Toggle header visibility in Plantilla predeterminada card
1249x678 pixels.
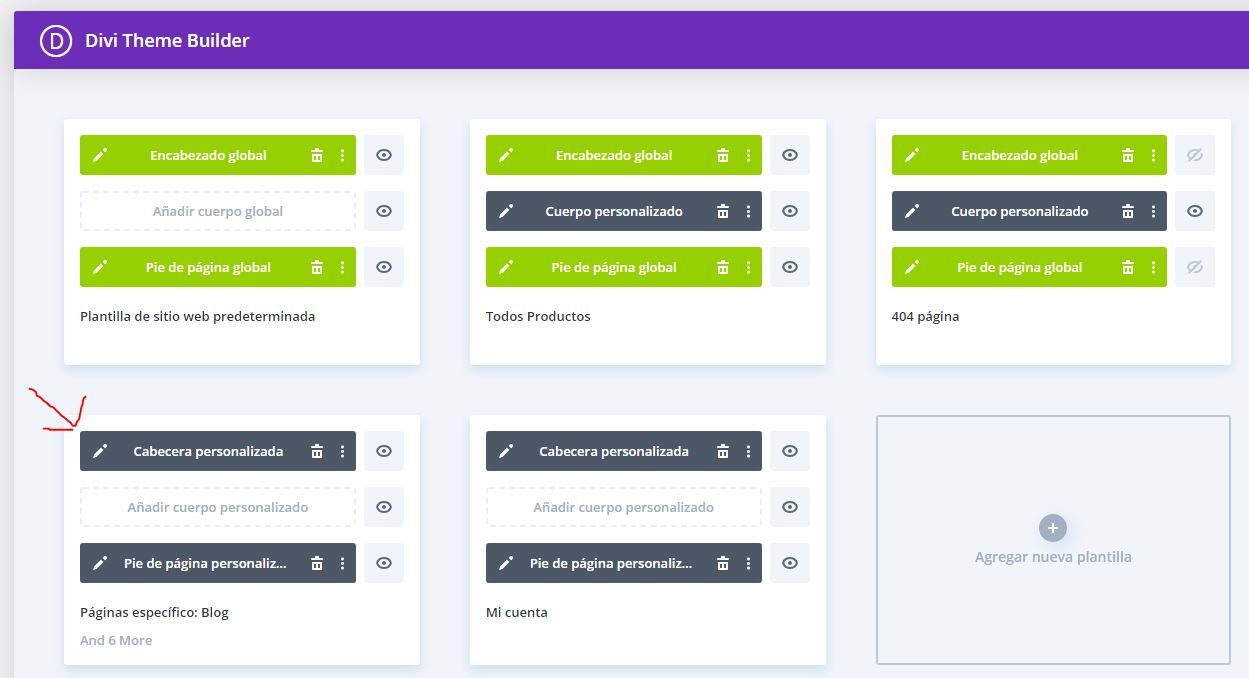point(384,155)
